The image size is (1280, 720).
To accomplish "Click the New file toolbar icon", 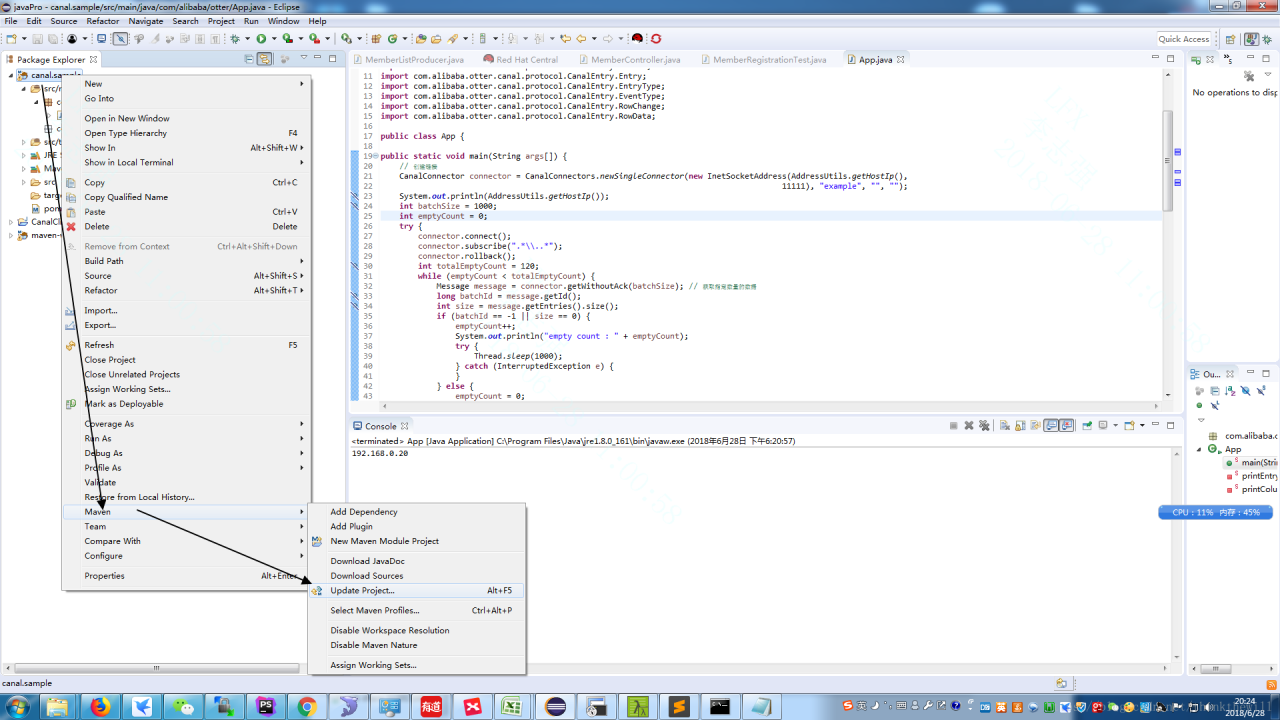I will (x=11, y=39).
